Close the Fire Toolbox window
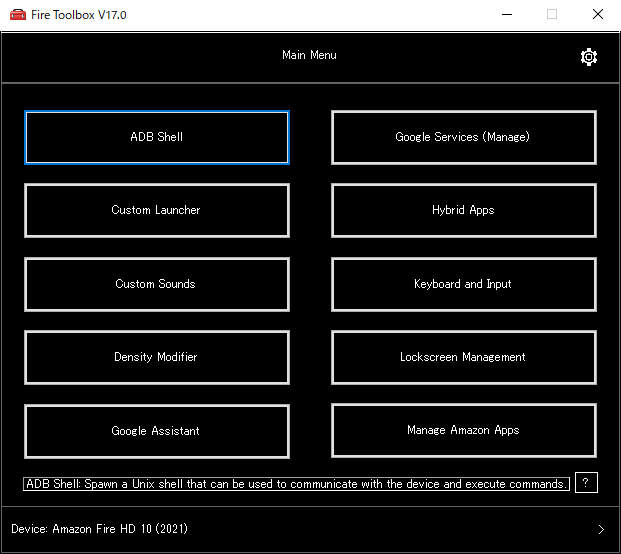 (598, 15)
